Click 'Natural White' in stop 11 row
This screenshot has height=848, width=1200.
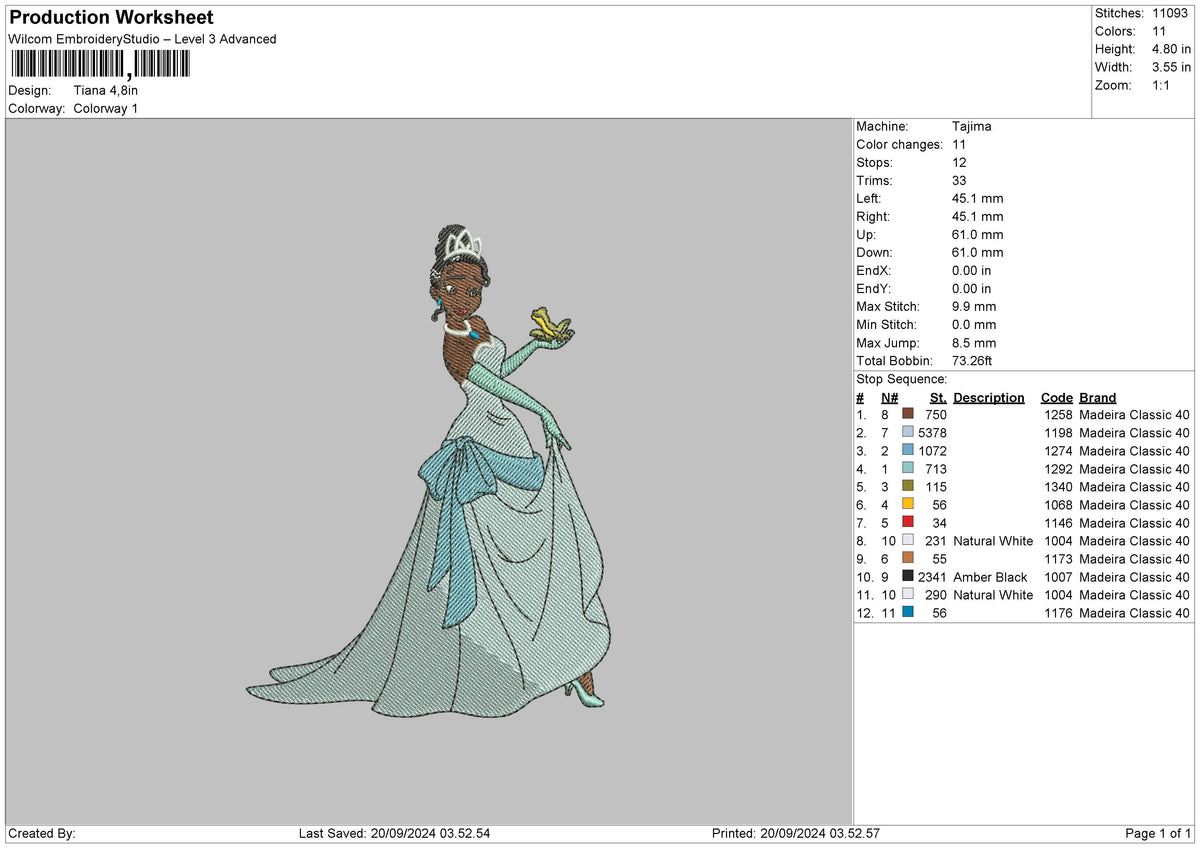[x=993, y=595]
